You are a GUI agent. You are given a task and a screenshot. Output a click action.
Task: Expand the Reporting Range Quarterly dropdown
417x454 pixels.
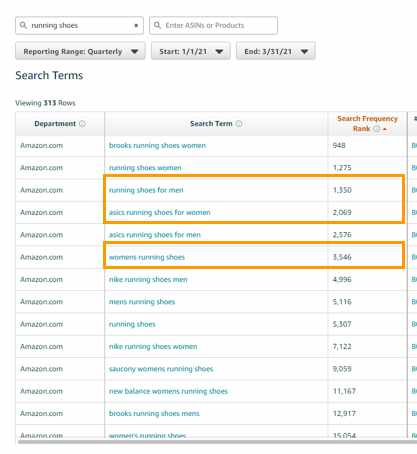pos(80,51)
